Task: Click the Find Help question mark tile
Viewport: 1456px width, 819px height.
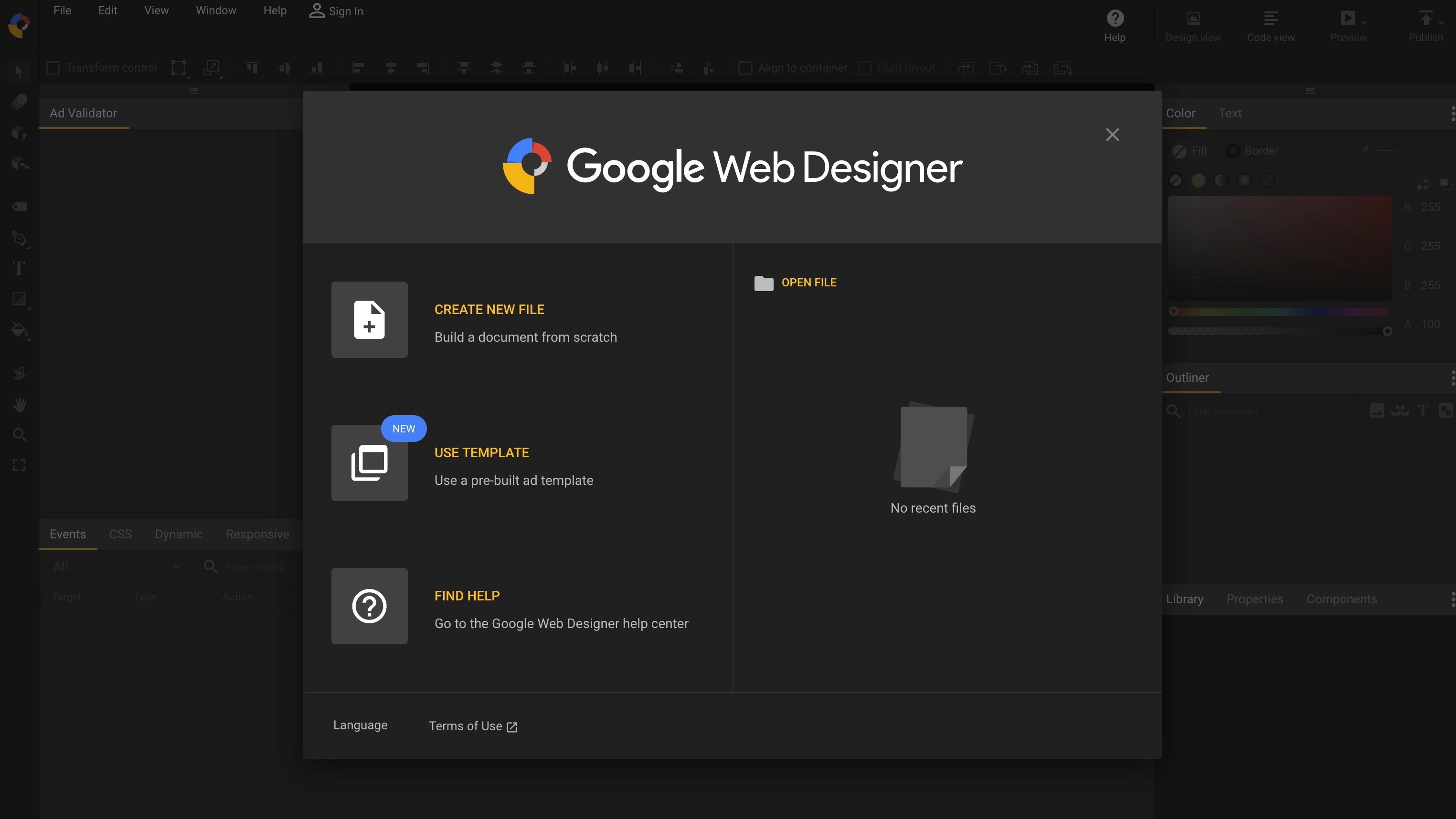Action: 369,606
